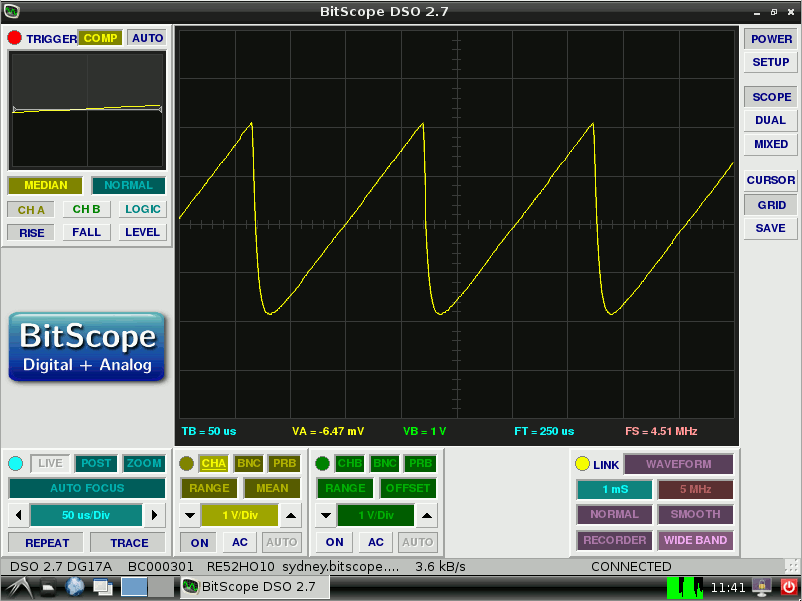The image size is (802, 601).
Task: Click the cyan timebase indicator light
Action: (15, 464)
